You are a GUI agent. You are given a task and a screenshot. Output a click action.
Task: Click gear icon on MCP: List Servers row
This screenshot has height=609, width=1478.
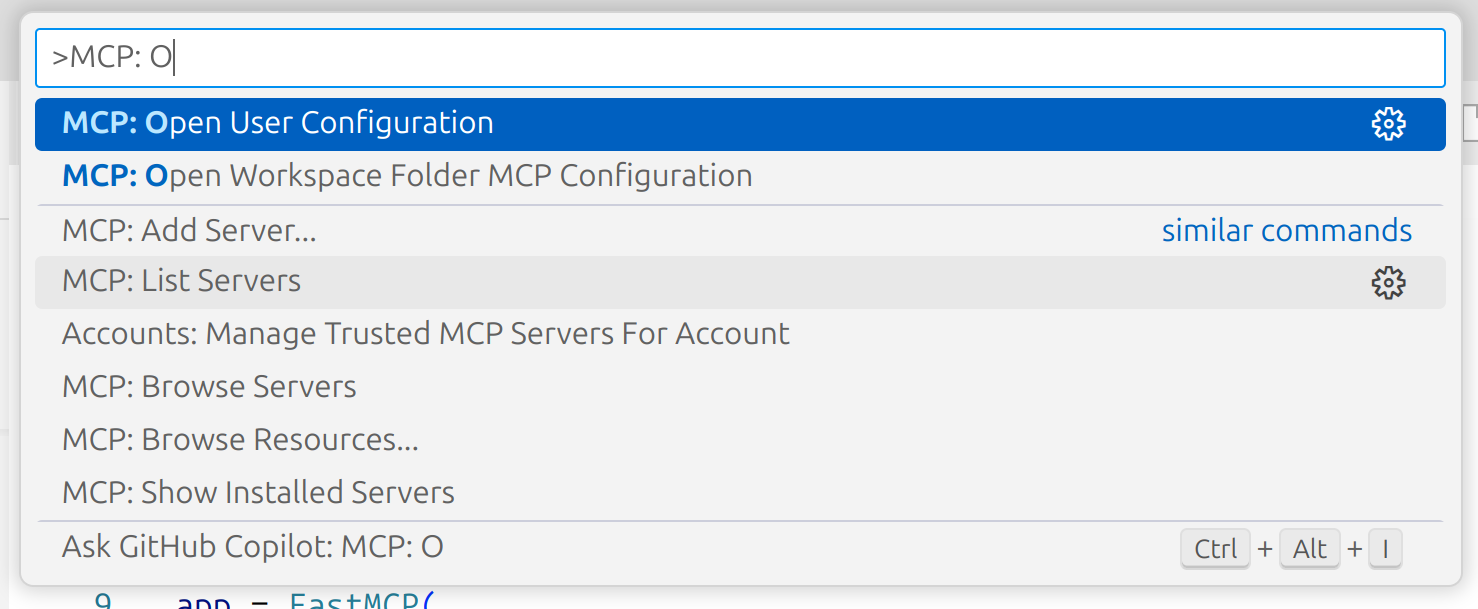[x=1388, y=283]
